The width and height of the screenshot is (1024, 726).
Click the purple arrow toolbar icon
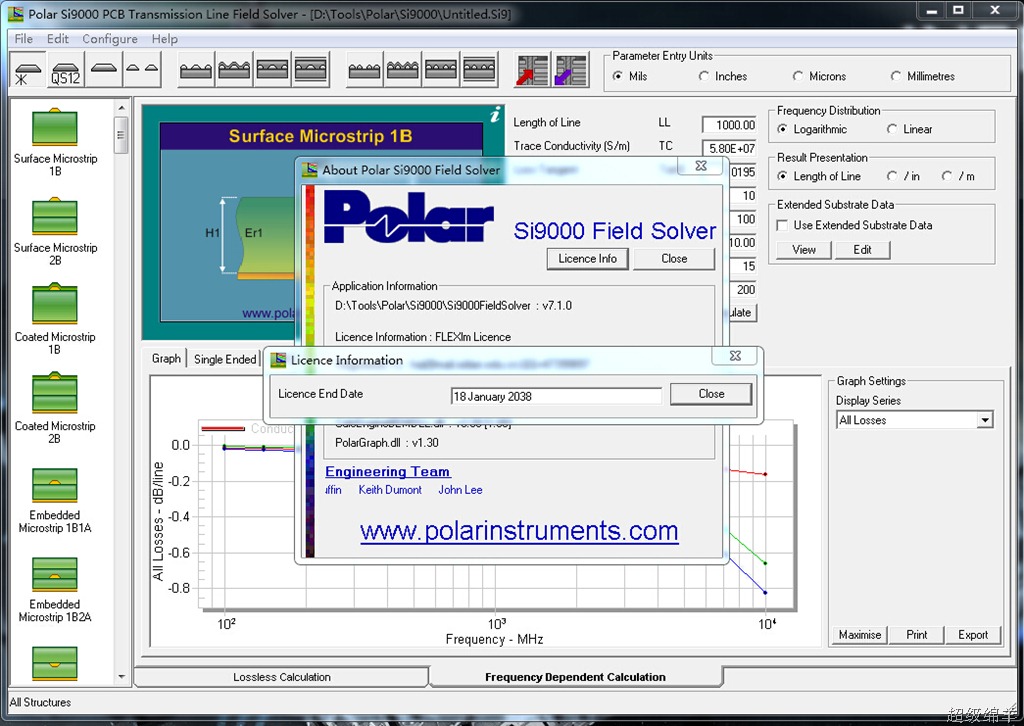571,71
